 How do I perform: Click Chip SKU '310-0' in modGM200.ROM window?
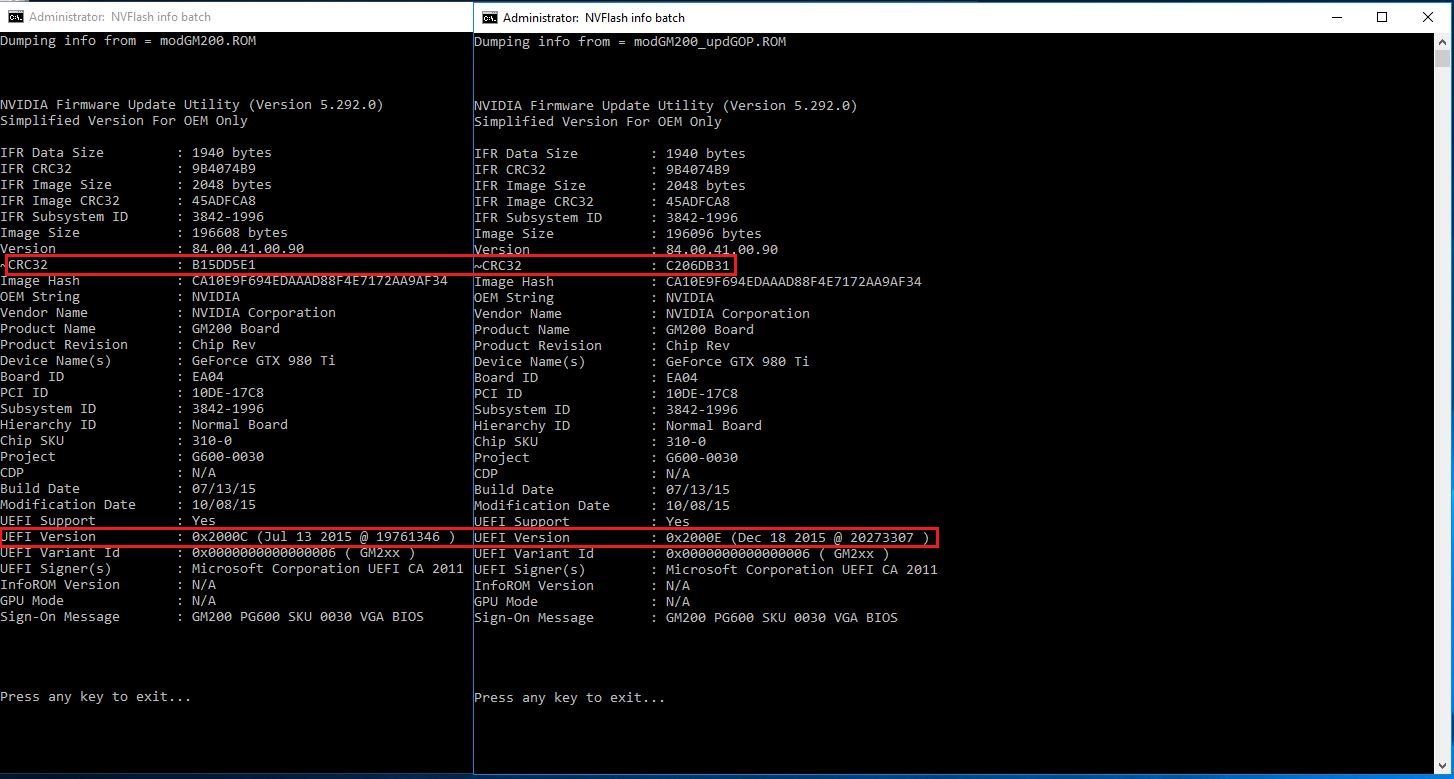pos(212,441)
